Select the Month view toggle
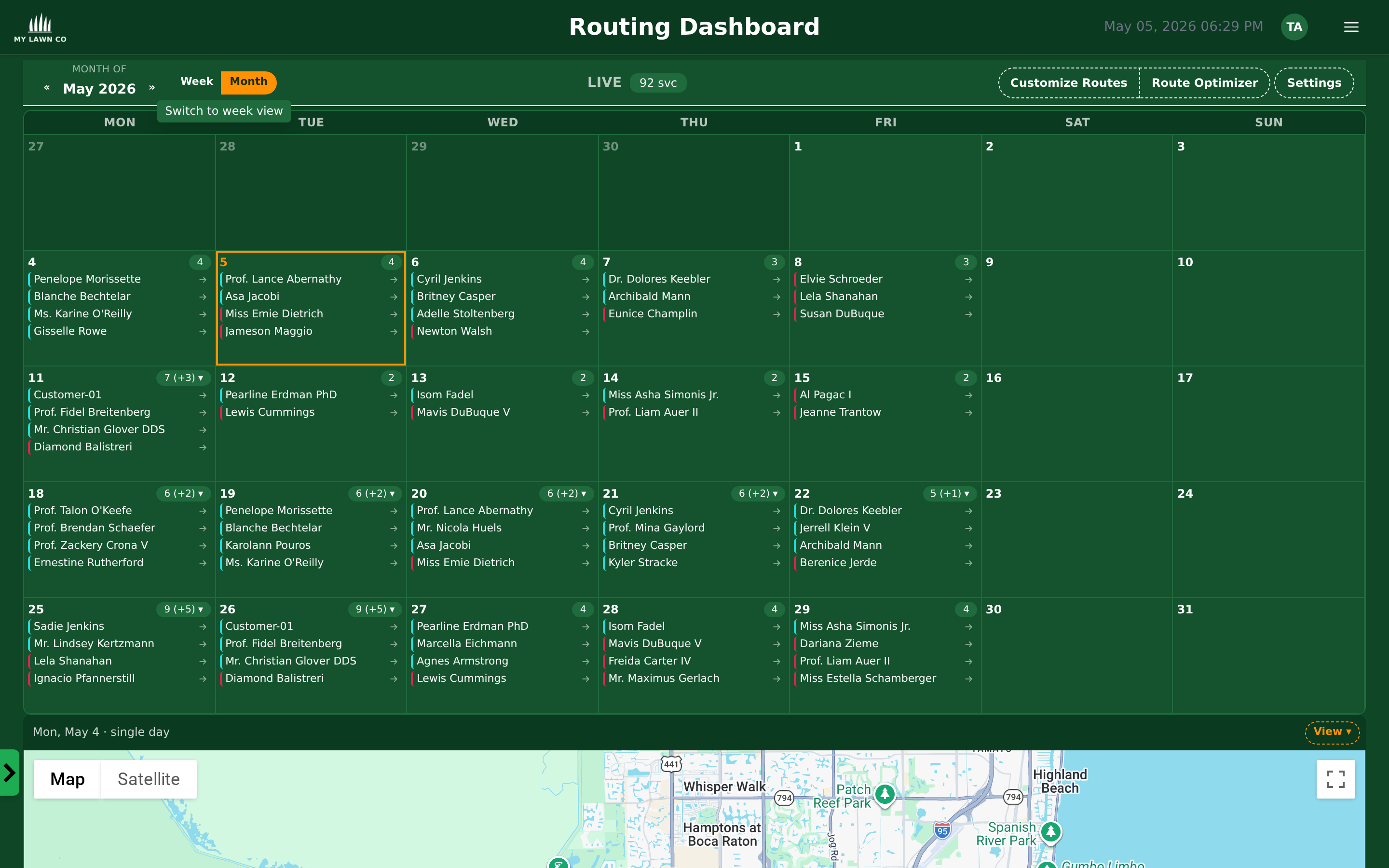1389x868 pixels. (248, 81)
